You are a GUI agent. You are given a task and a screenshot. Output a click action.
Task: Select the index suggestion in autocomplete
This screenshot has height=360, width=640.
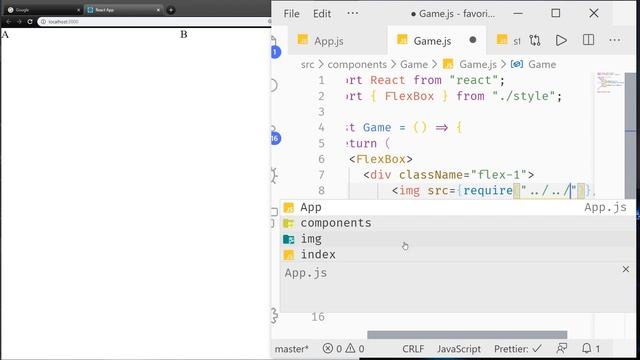[458, 255]
